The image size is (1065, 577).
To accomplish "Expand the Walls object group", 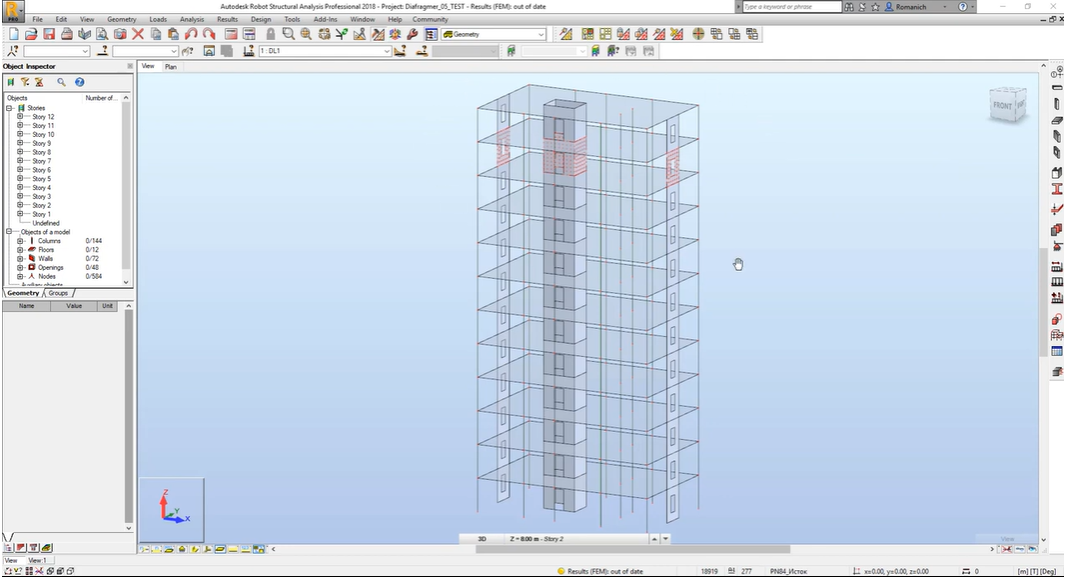I will pos(20,259).
